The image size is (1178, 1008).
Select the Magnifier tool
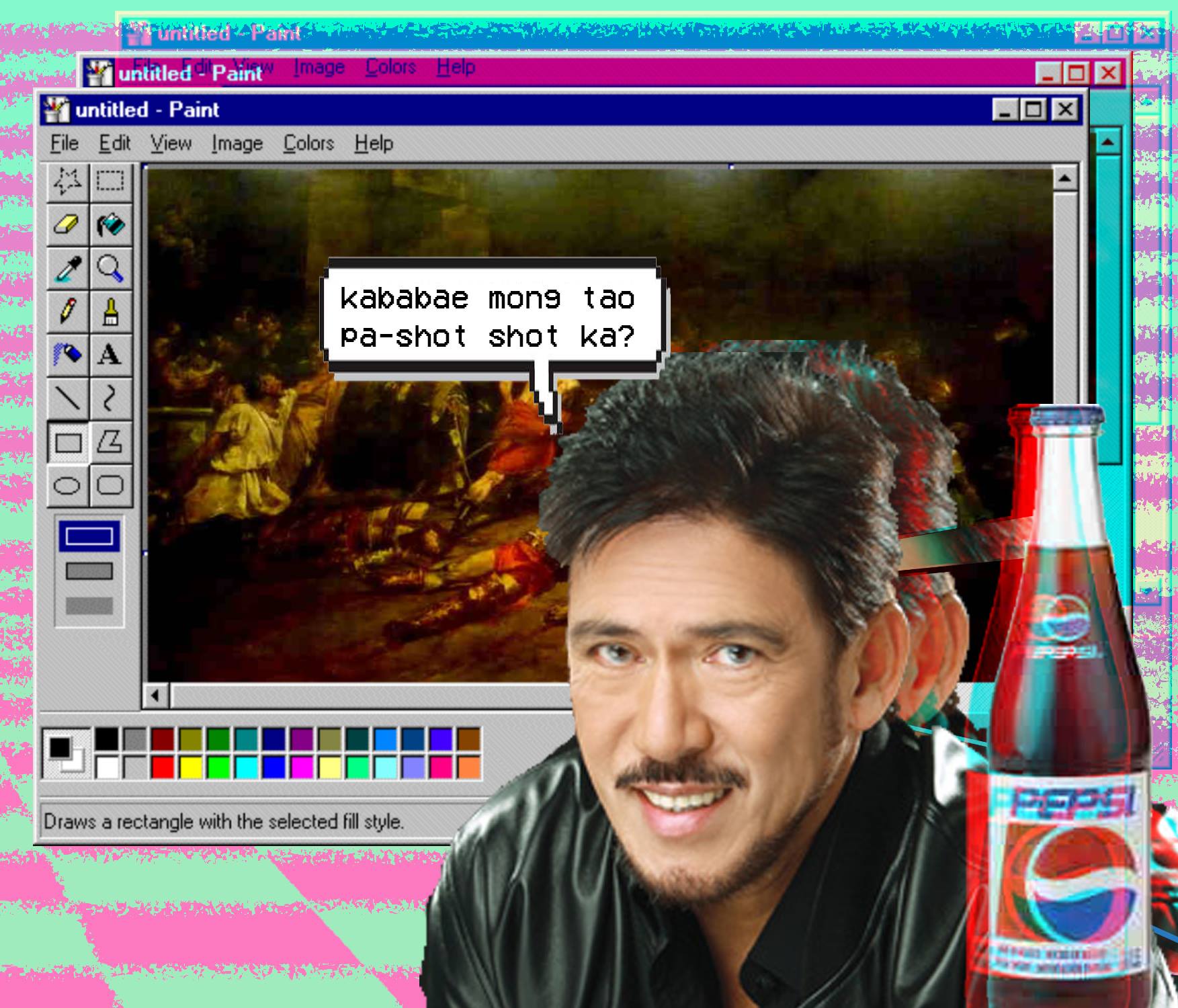click(110, 269)
